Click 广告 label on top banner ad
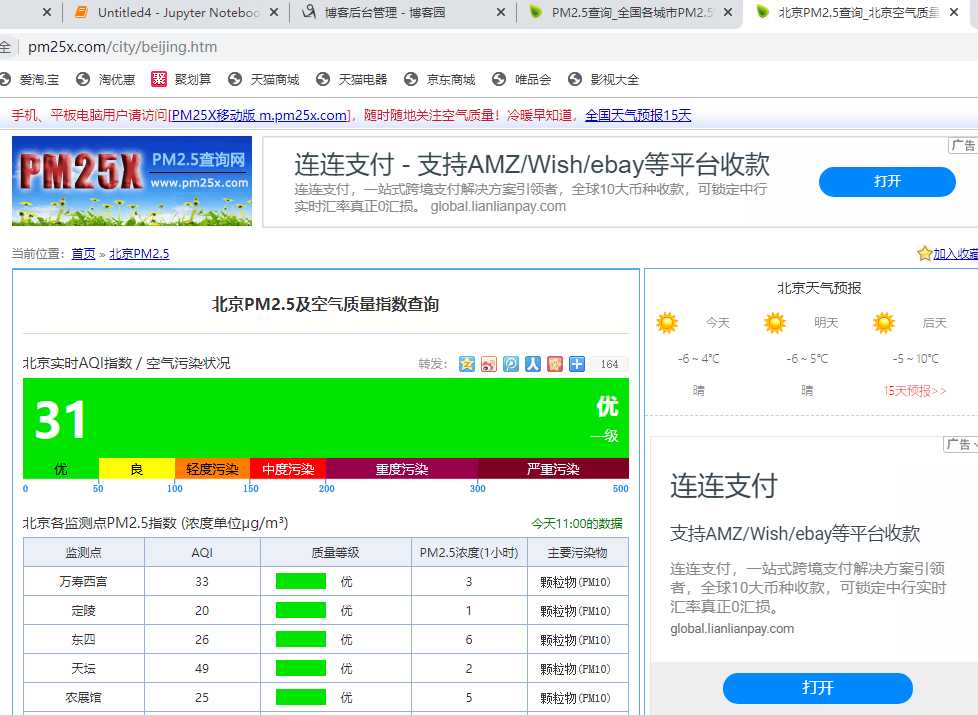Viewport: 978px width, 715px height. point(963,145)
